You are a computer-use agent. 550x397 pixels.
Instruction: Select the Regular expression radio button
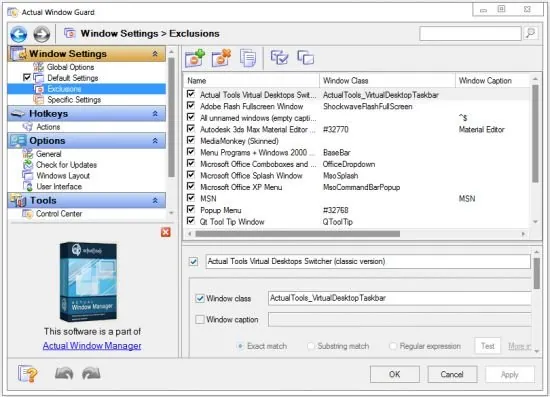tap(393, 346)
